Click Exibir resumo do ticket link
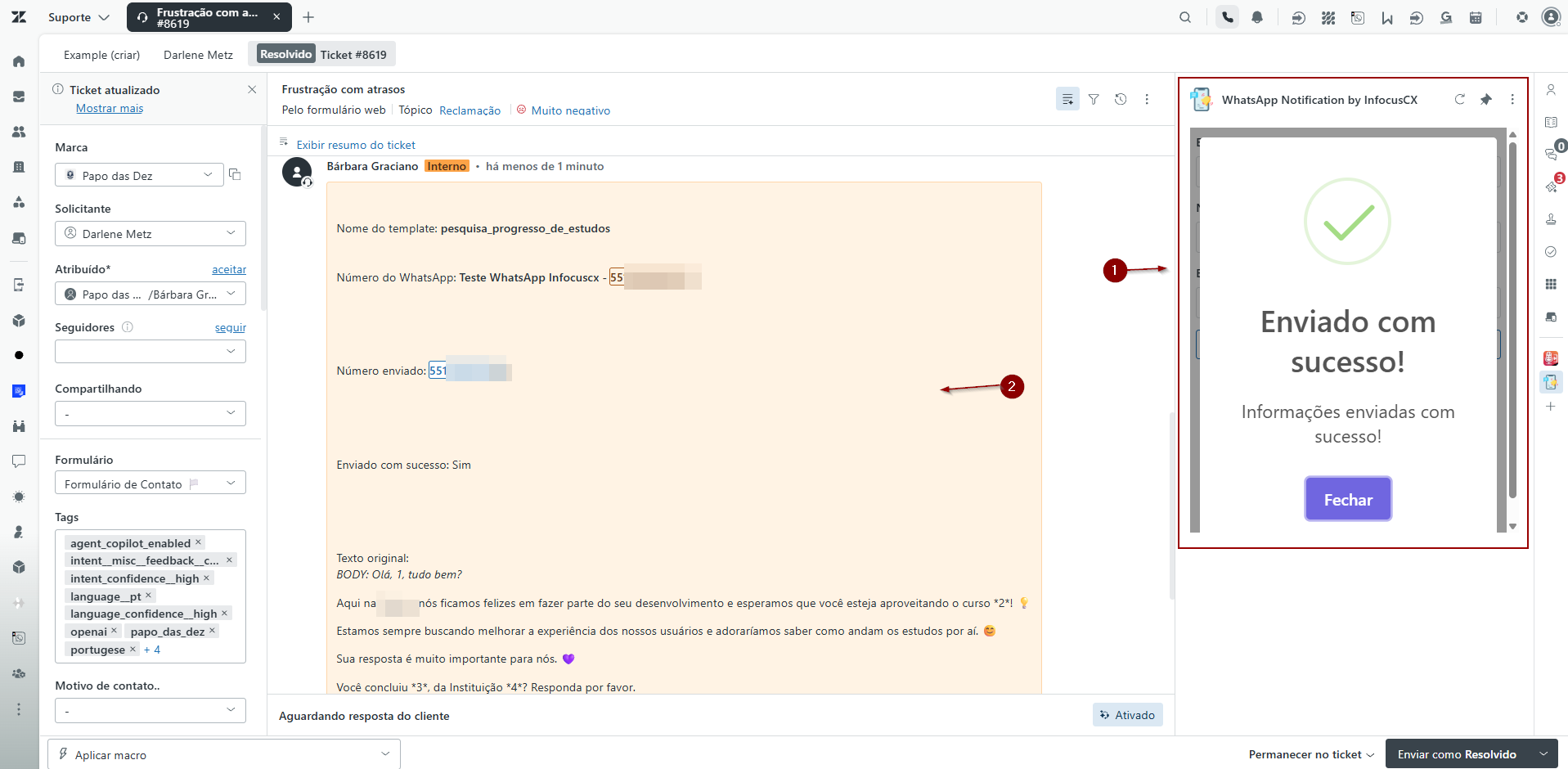This screenshot has height=769, width=1568. click(356, 145)
